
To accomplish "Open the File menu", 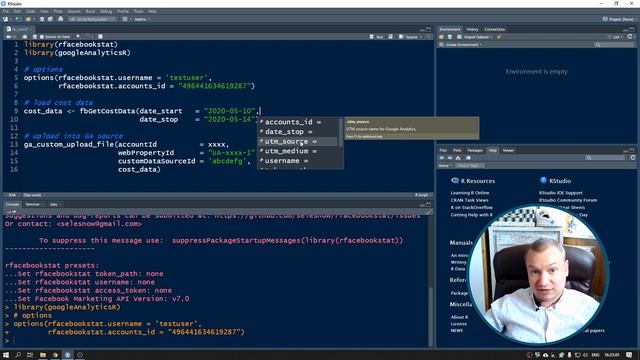I will point(5,11).
